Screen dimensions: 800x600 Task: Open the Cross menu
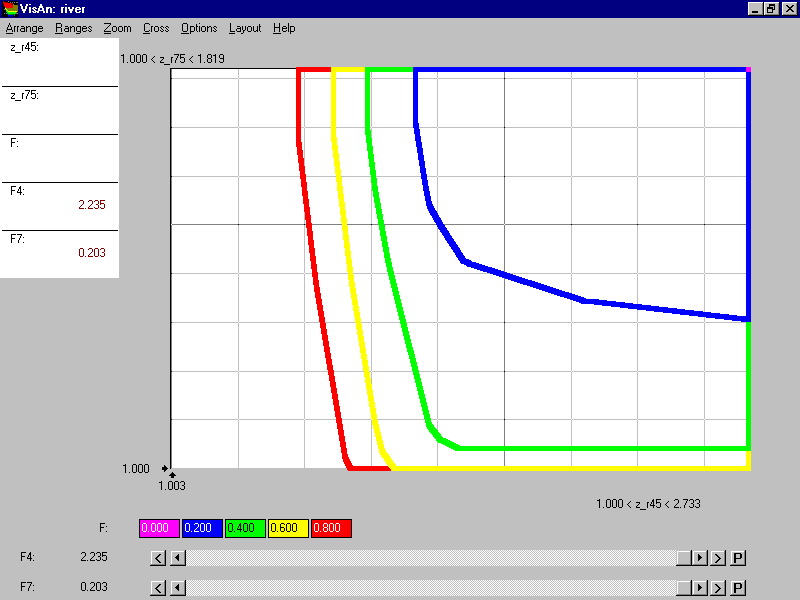(x=156, y=29)
